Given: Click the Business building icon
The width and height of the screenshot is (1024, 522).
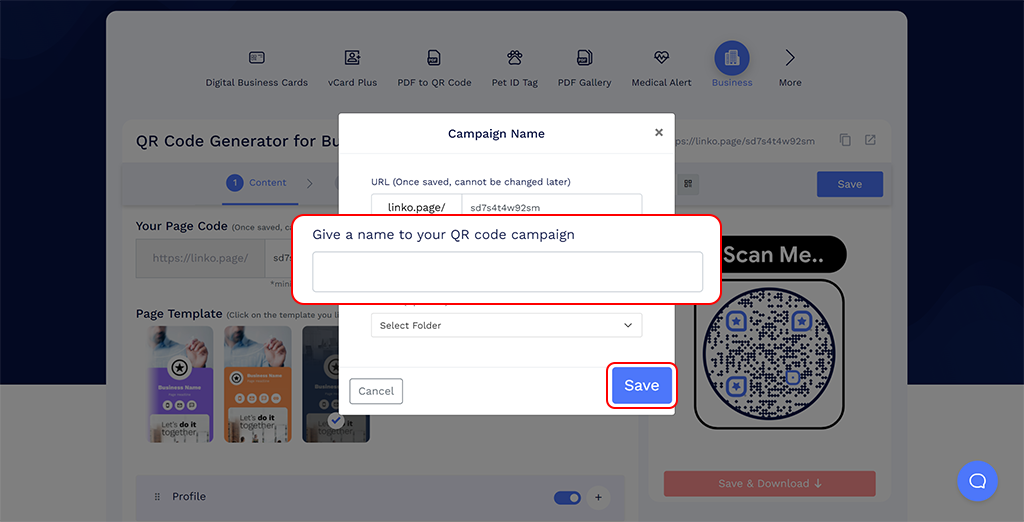Looking at the screenshot, I should click(732, 58).
